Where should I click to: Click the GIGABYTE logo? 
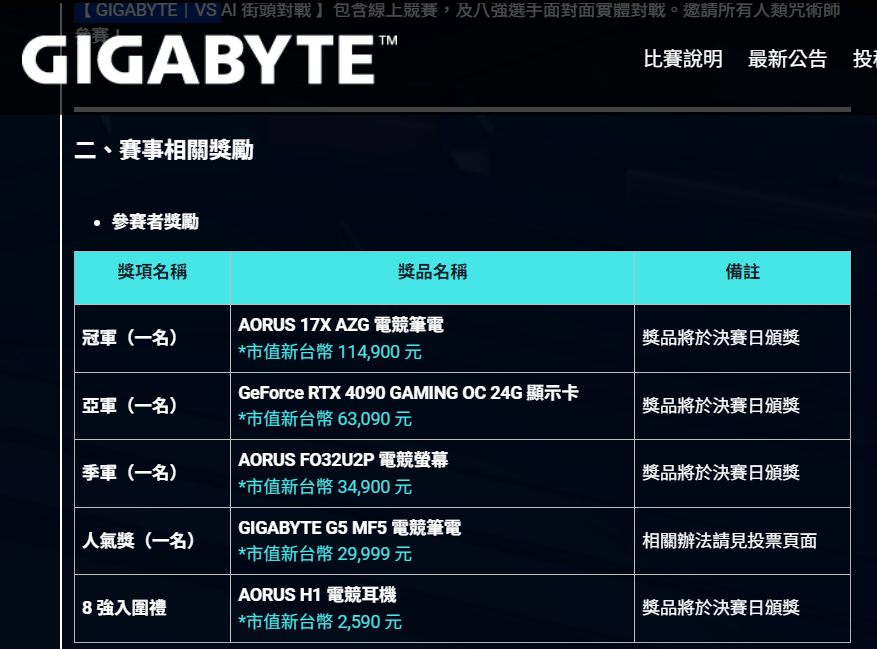point(209,59)
